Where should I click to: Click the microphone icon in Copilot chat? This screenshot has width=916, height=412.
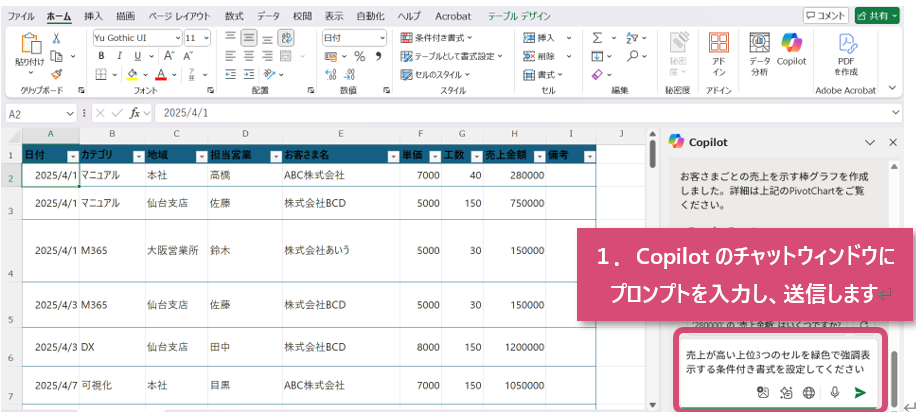coord(835,392)
